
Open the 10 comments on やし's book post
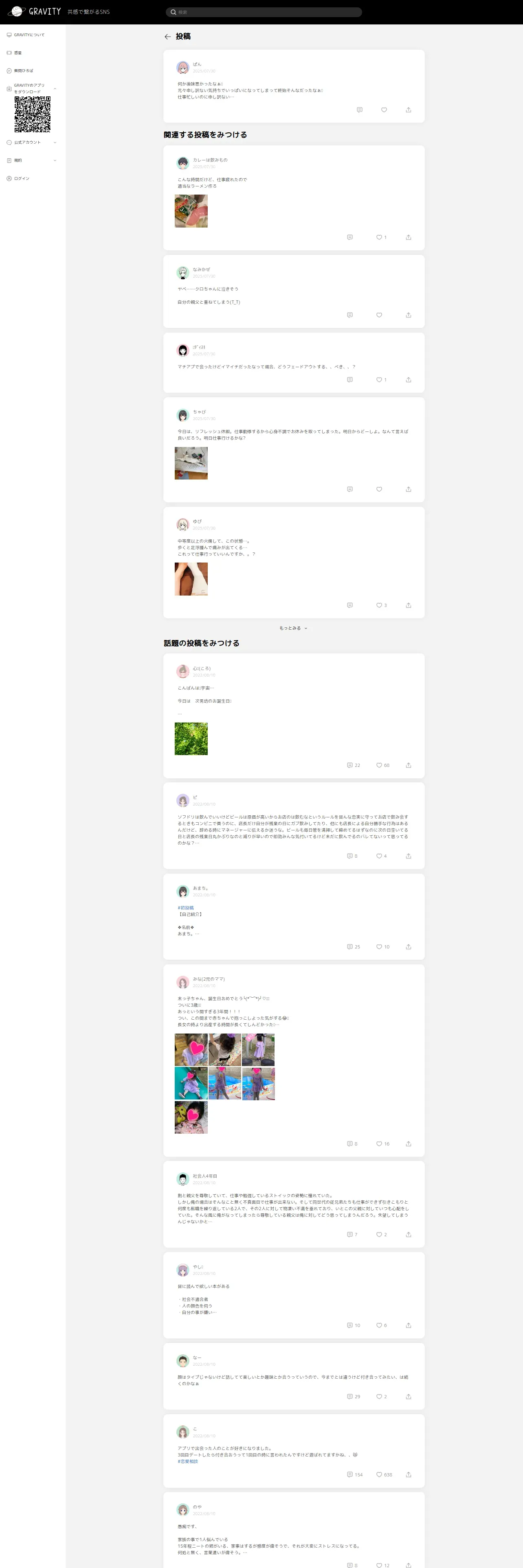click(353, 1326)
